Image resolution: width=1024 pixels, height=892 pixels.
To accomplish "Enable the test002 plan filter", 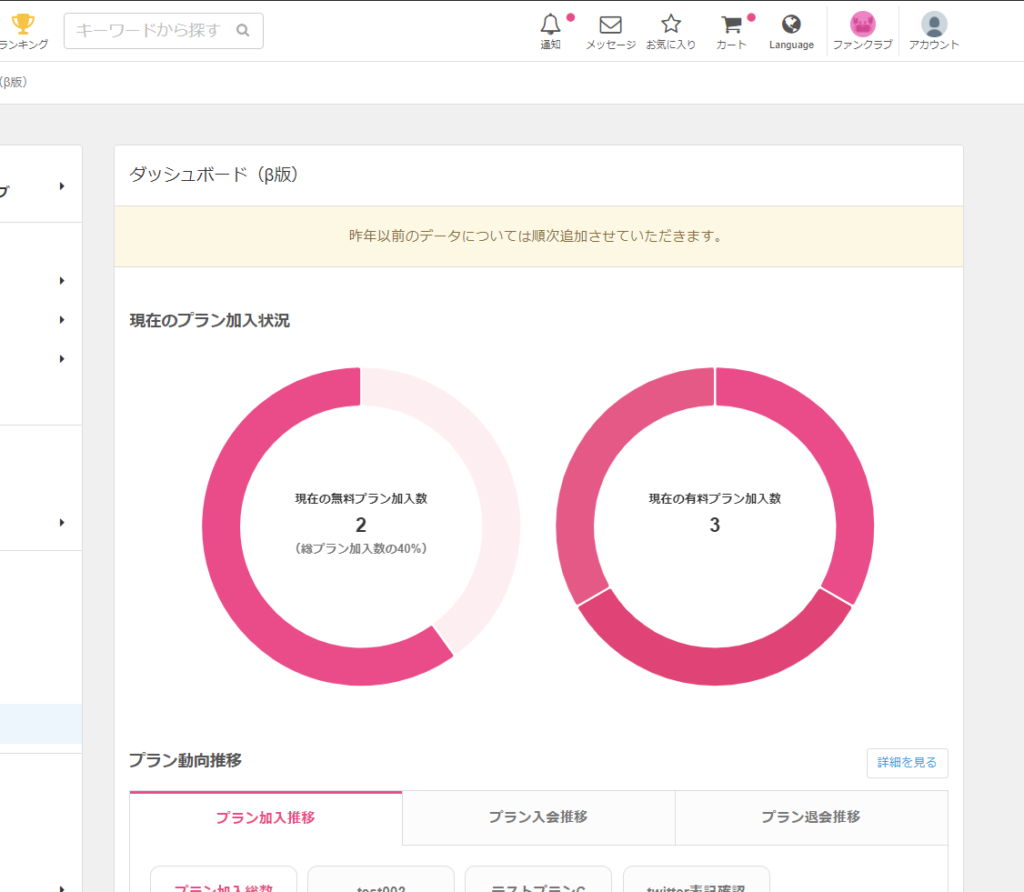I will tap(380, 884).
